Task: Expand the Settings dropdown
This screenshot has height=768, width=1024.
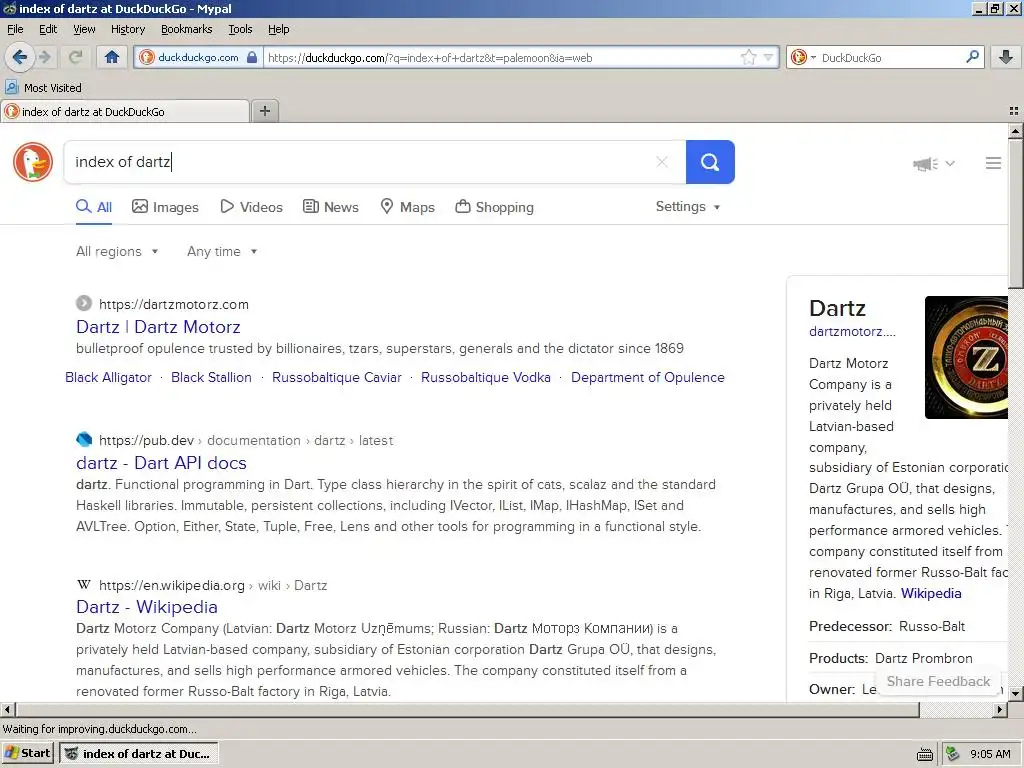Action: [x=688, y=206]
